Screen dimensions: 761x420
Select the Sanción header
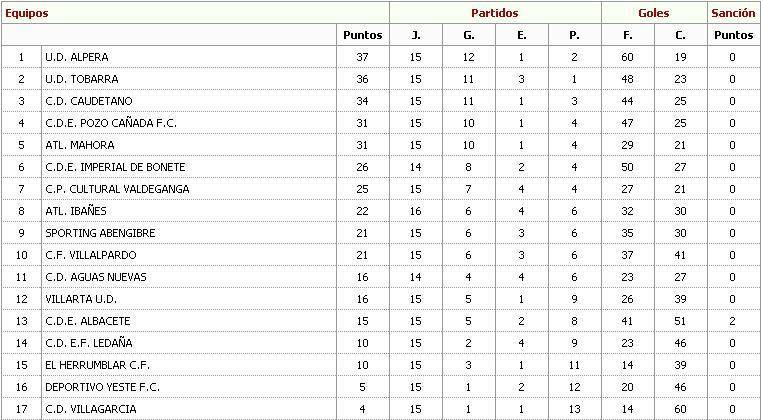[x=733, y=13]
